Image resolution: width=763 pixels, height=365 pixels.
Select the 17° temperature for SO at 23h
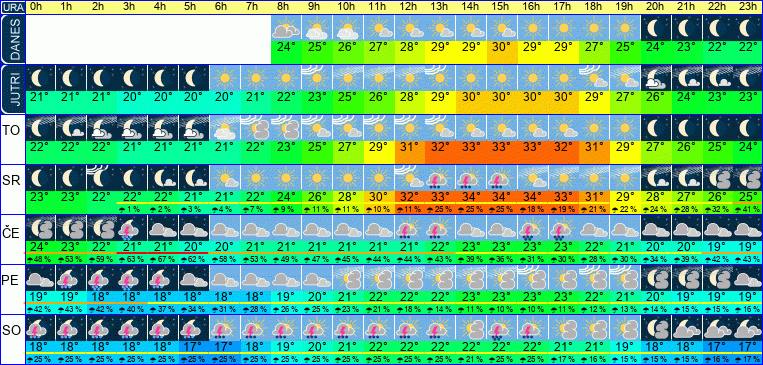(748, 347)
